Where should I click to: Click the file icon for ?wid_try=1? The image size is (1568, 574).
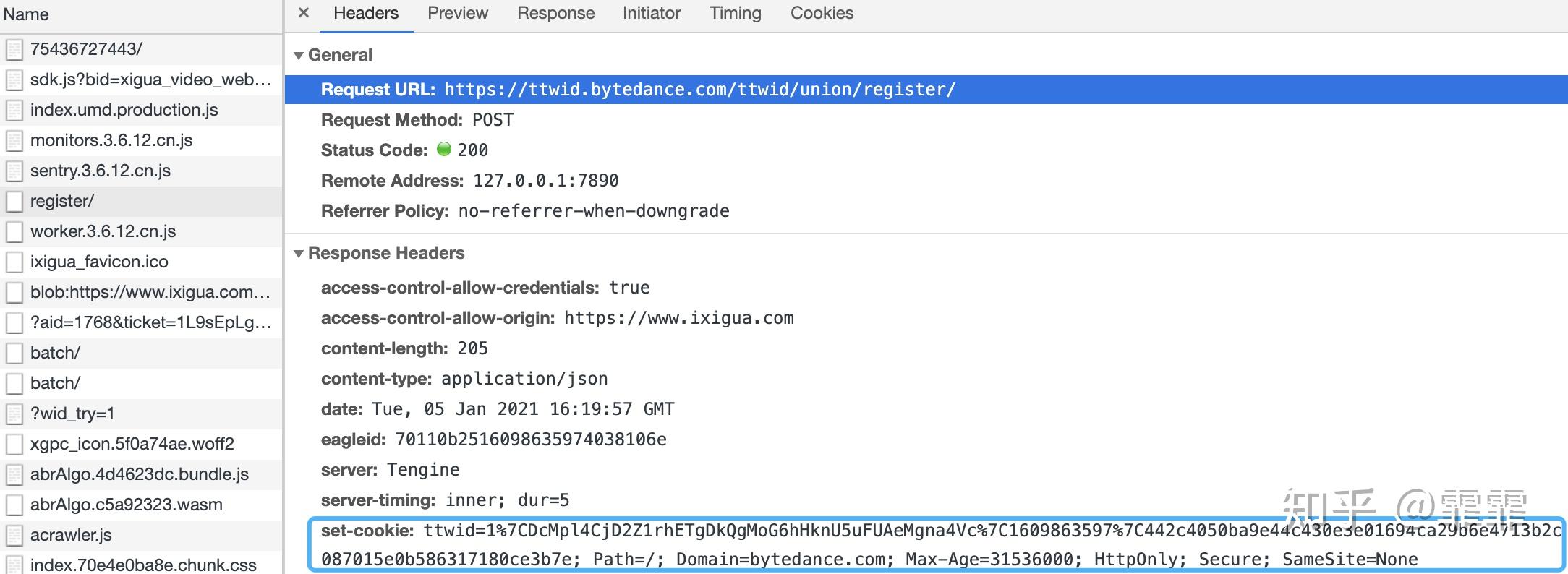point(14,414)
